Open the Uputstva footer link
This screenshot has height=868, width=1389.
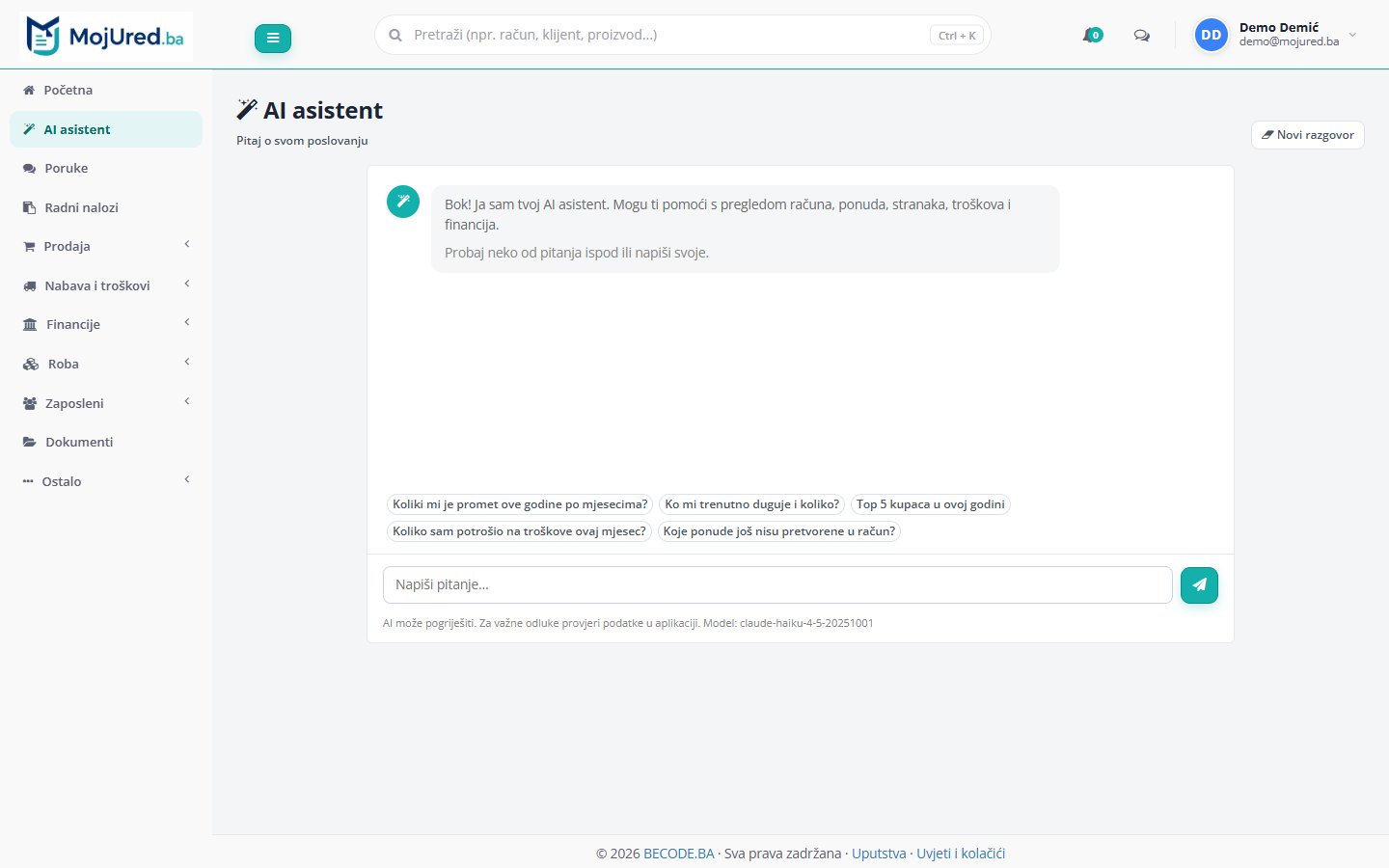pyautogui.click(x=879, y=854)
